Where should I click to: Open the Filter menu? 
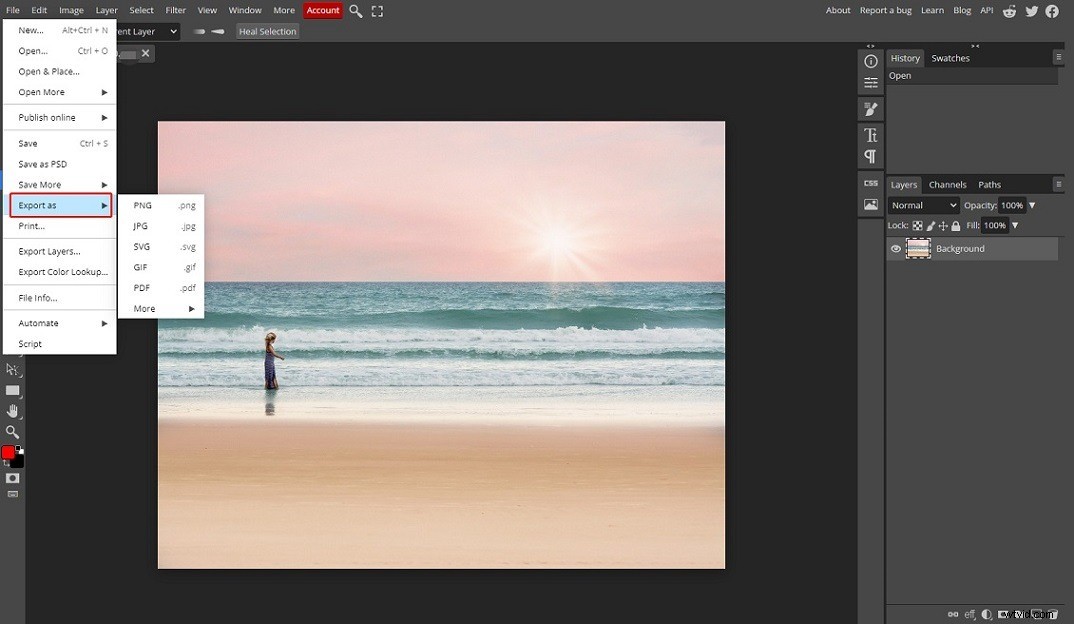click(x=175, y=10)
